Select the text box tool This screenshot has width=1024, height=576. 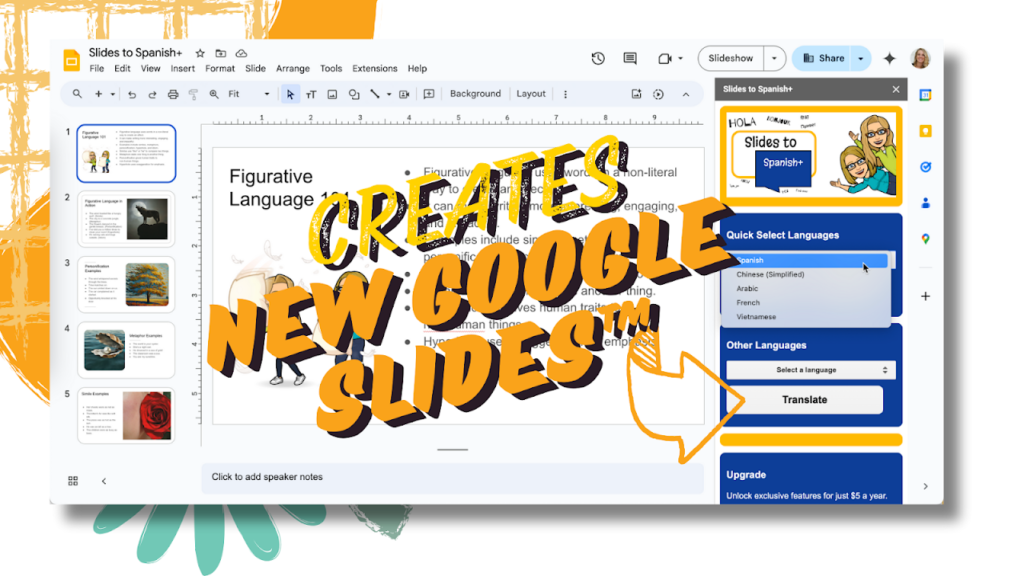tap(311, 94)
